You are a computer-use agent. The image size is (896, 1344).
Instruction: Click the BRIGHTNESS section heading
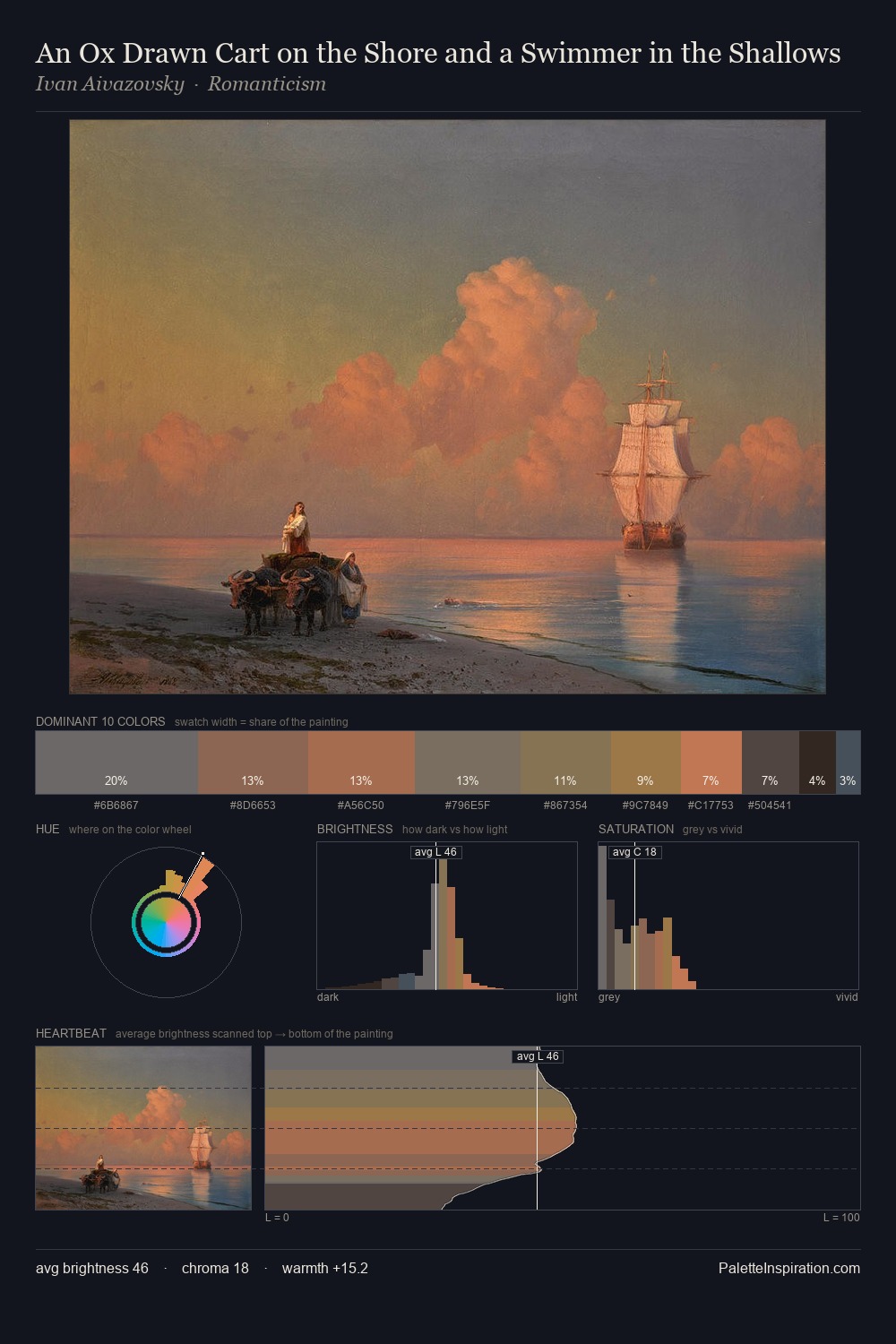coord(355,829)
